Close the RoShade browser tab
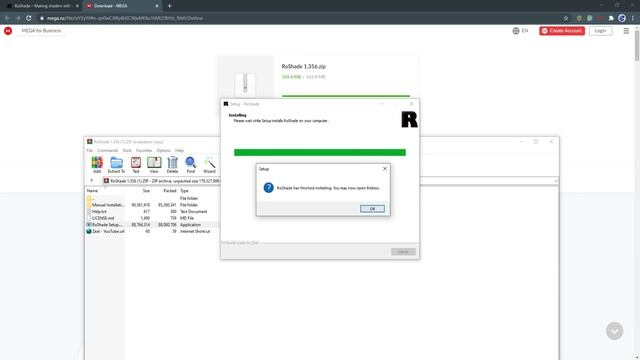This screenshot has height=360, width=640. (77, 6)
